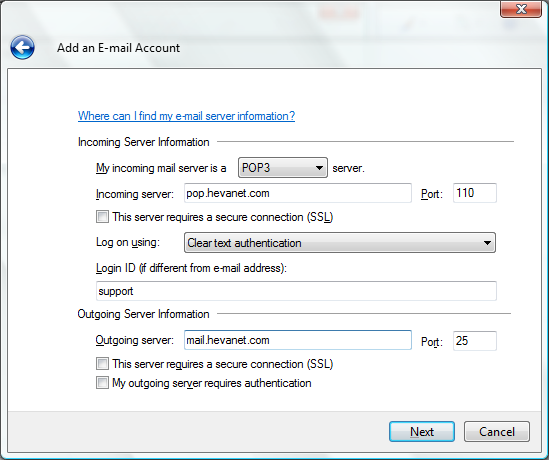Screen dimensions: 549x460
Task: Click the Log on using label
Action: click(128, 242)
